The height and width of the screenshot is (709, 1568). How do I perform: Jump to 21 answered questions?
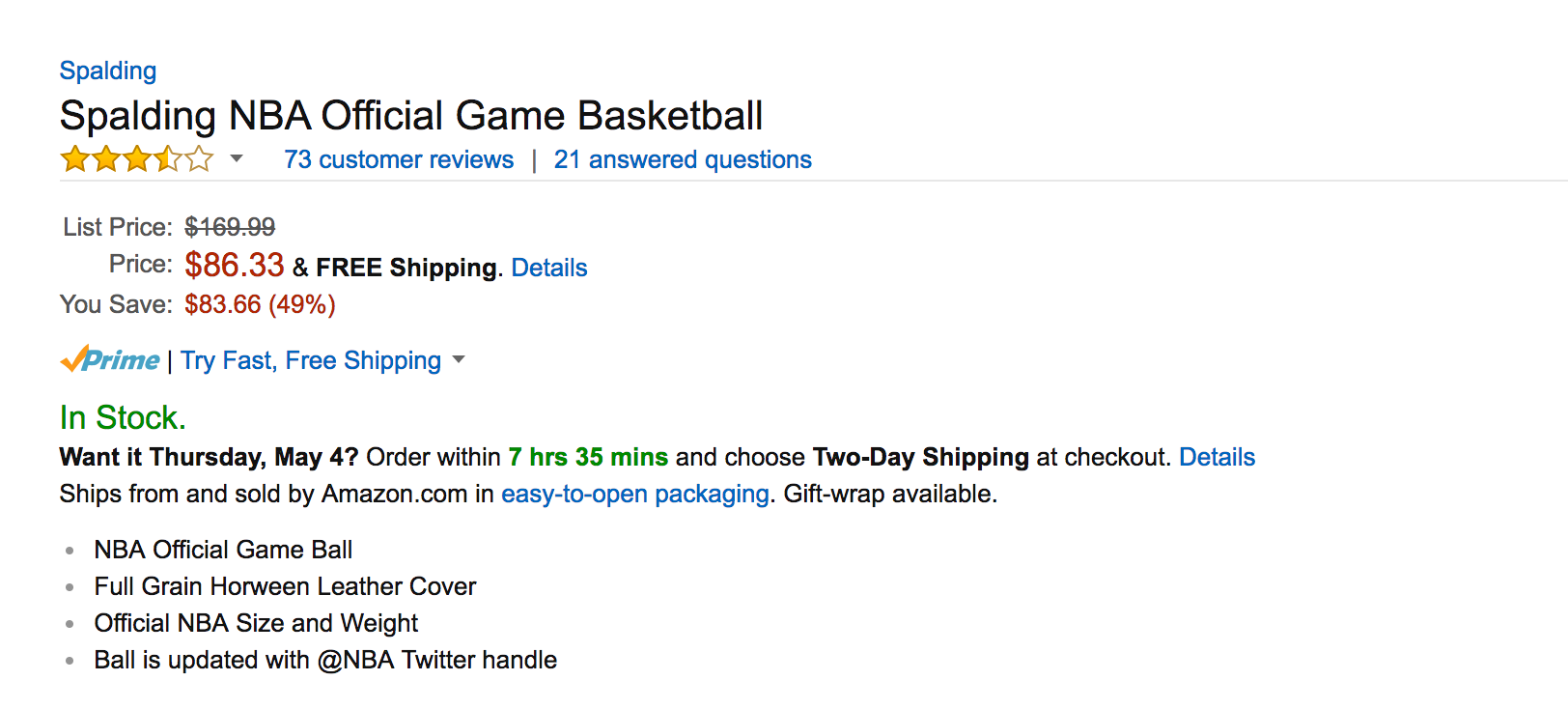pos(683,159)
